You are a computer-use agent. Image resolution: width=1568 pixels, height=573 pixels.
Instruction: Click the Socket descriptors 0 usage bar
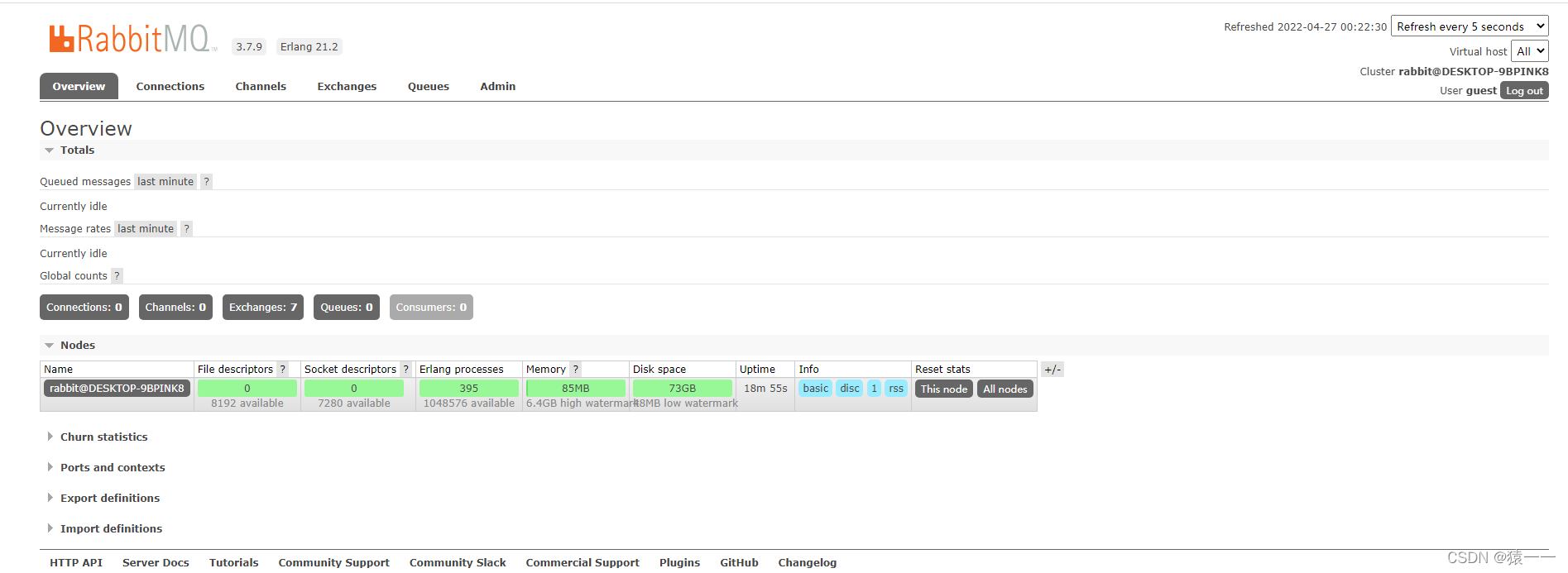[x=354, y=389]
